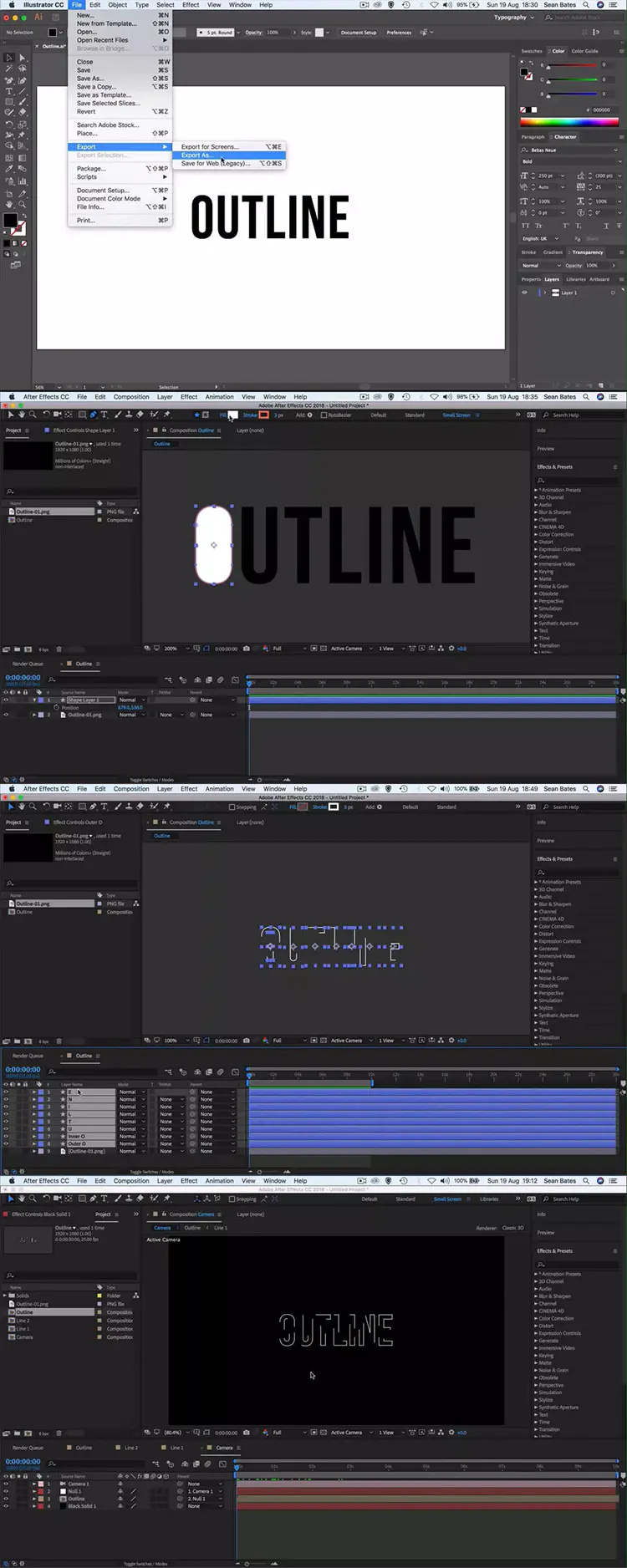
Task: Select Illustrator's Selection tool arrow
Action: tap(9, 58)
